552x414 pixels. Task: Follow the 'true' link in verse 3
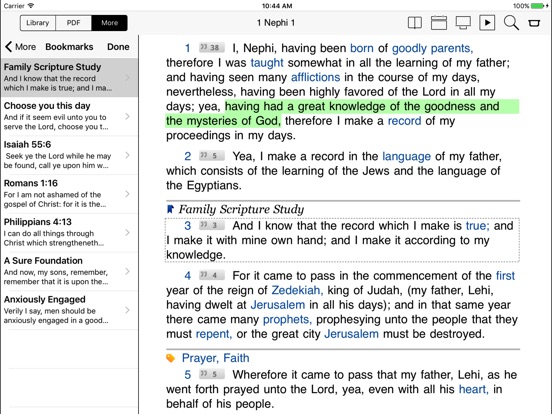click(x=477, y=226)
